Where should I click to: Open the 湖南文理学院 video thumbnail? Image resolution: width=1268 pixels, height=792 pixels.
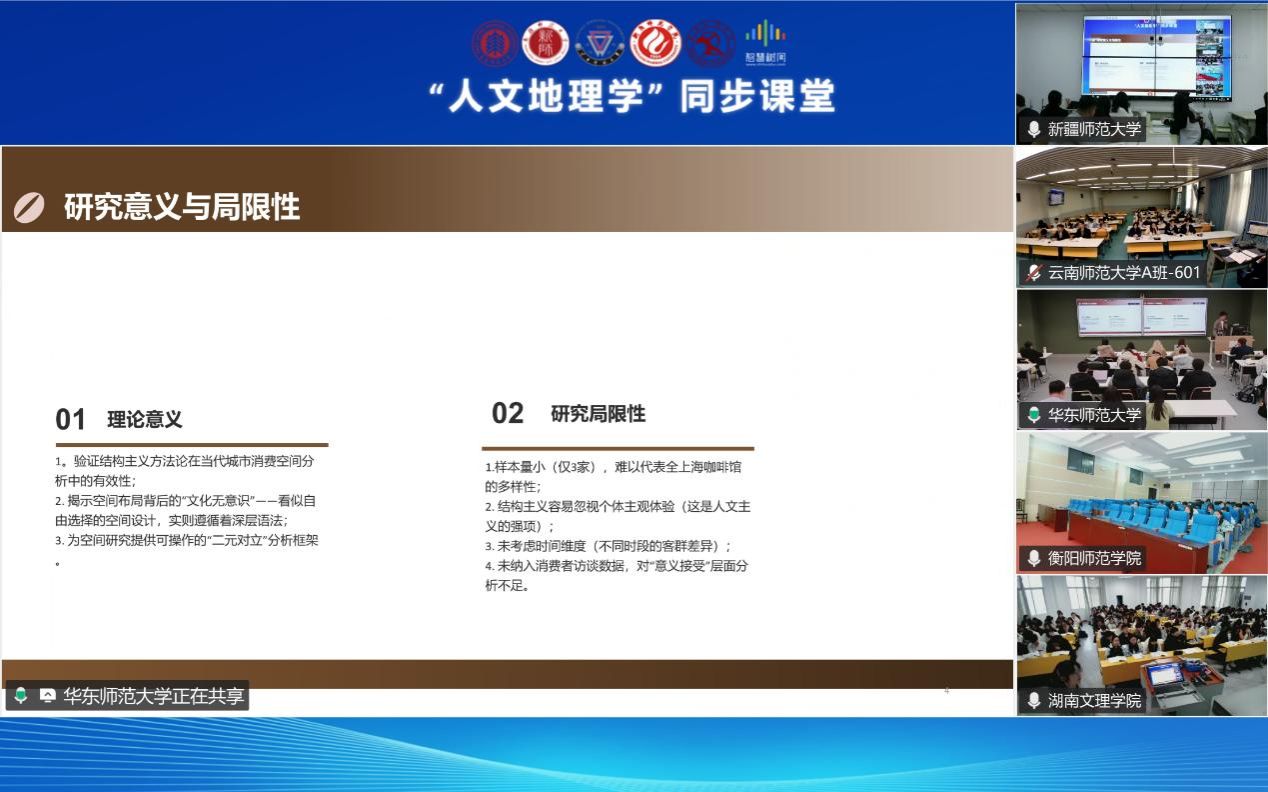click(1141, 637)
